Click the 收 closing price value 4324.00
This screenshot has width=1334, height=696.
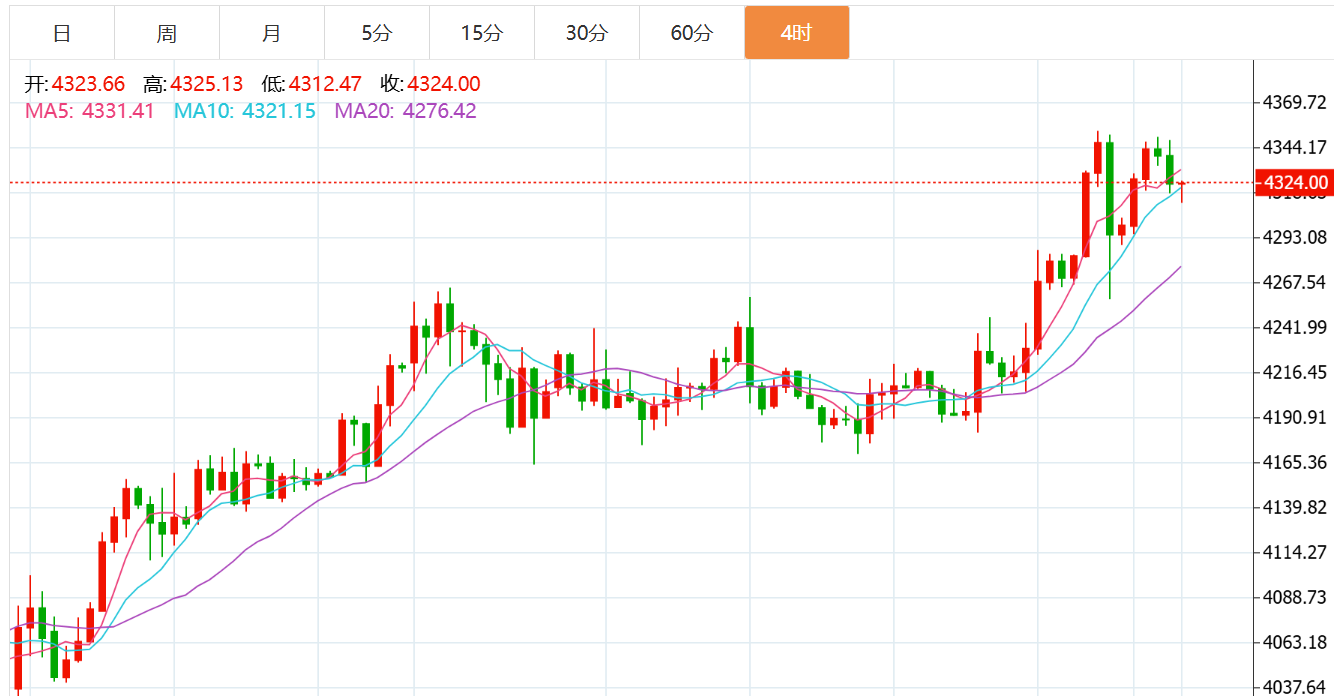(x=443, y=84)
